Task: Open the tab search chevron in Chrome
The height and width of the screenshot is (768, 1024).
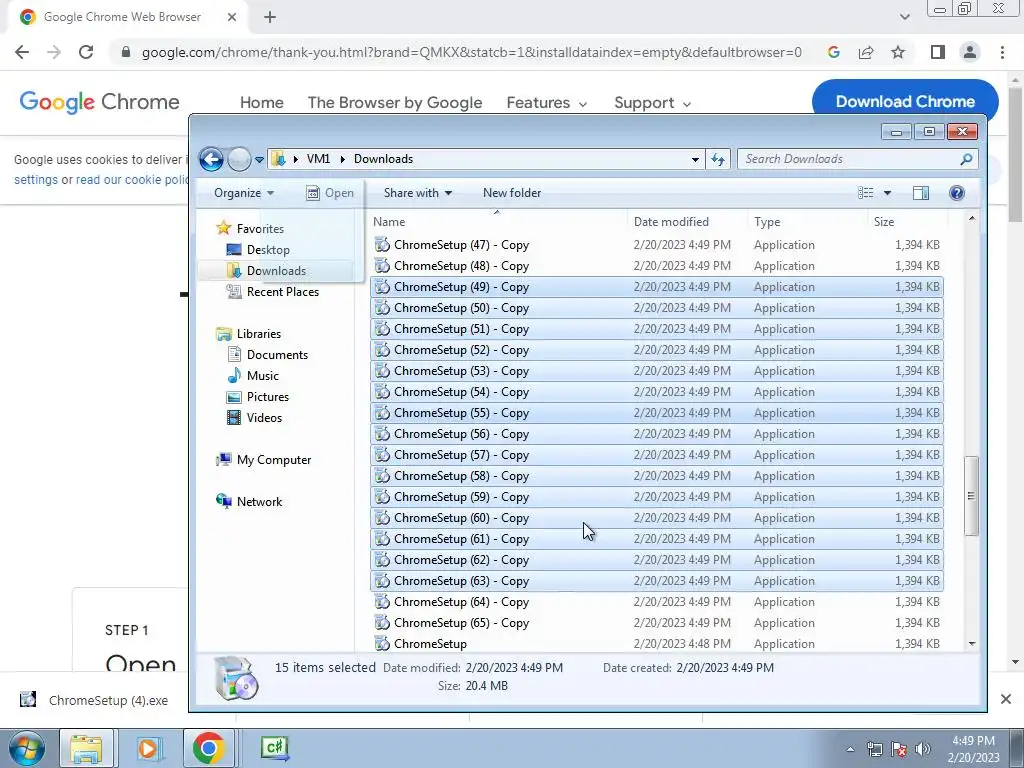Action: click(904, 17)
